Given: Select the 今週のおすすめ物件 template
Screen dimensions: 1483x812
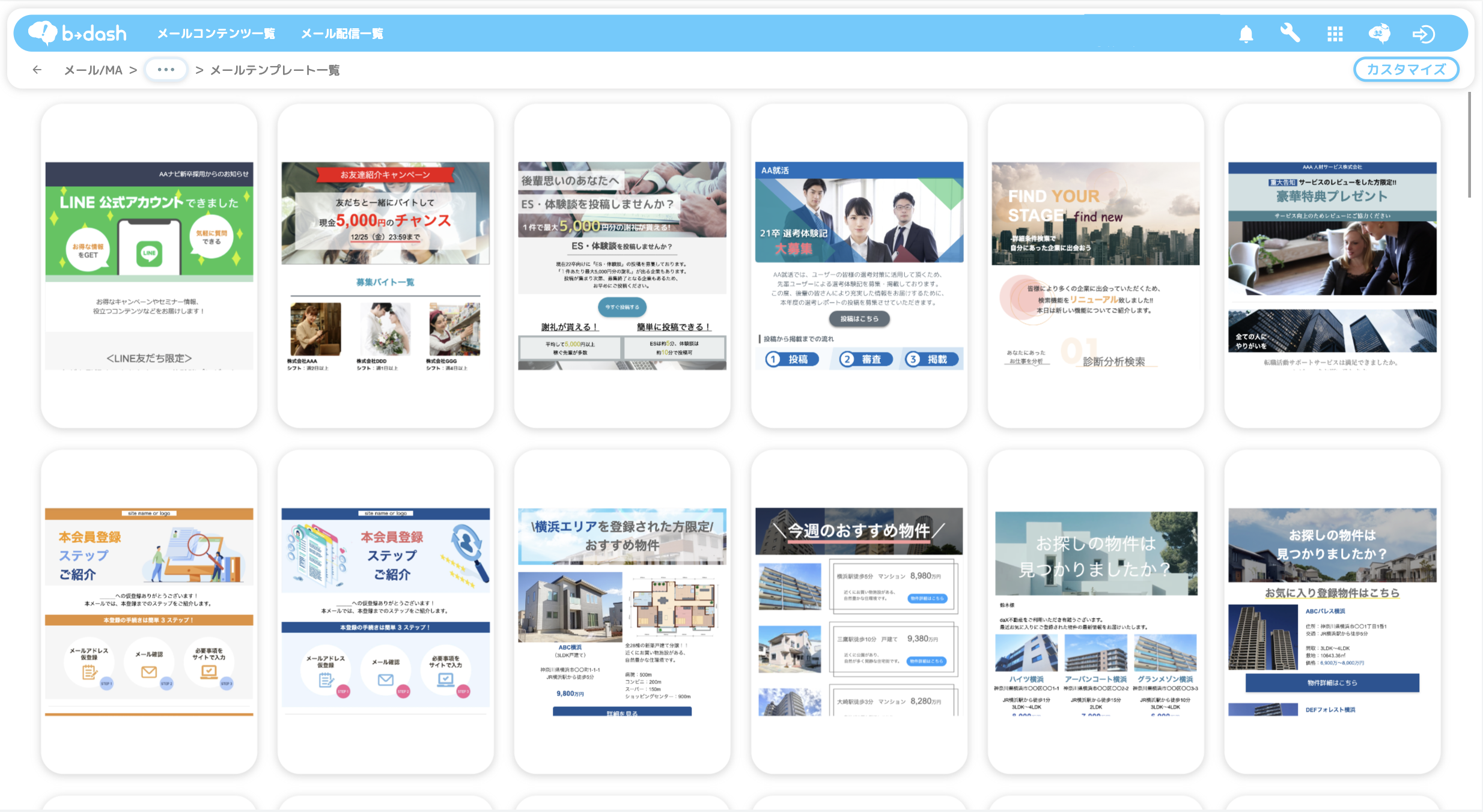Looking at the screenshot, I should click(859, 611).
